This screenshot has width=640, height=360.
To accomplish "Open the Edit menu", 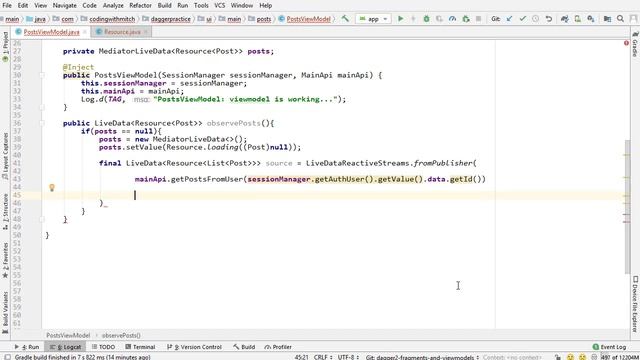I will (23, 6).
